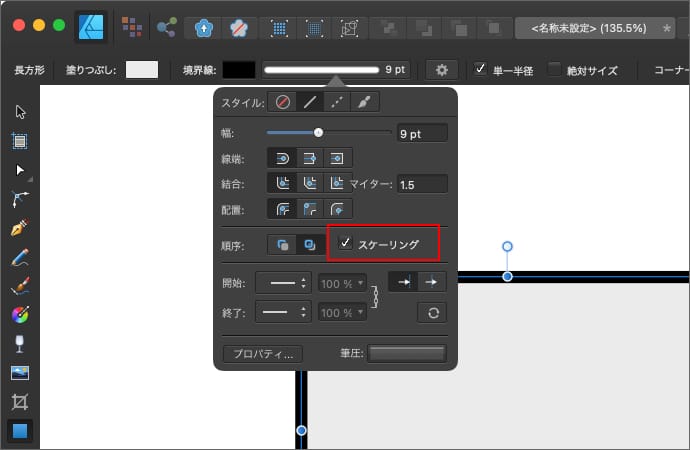Select the Pencil tool

(x=19, y=258)
